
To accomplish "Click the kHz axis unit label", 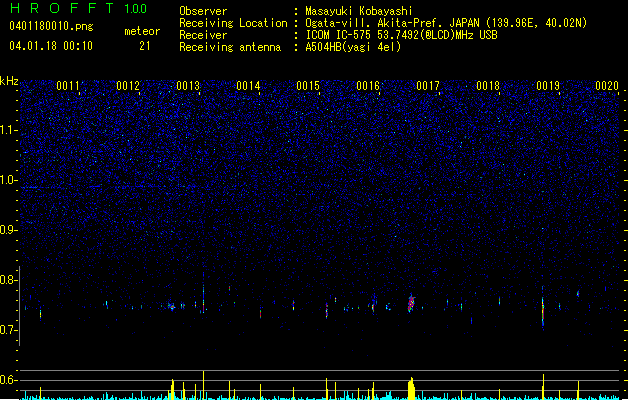I will [x=9, y=81].
